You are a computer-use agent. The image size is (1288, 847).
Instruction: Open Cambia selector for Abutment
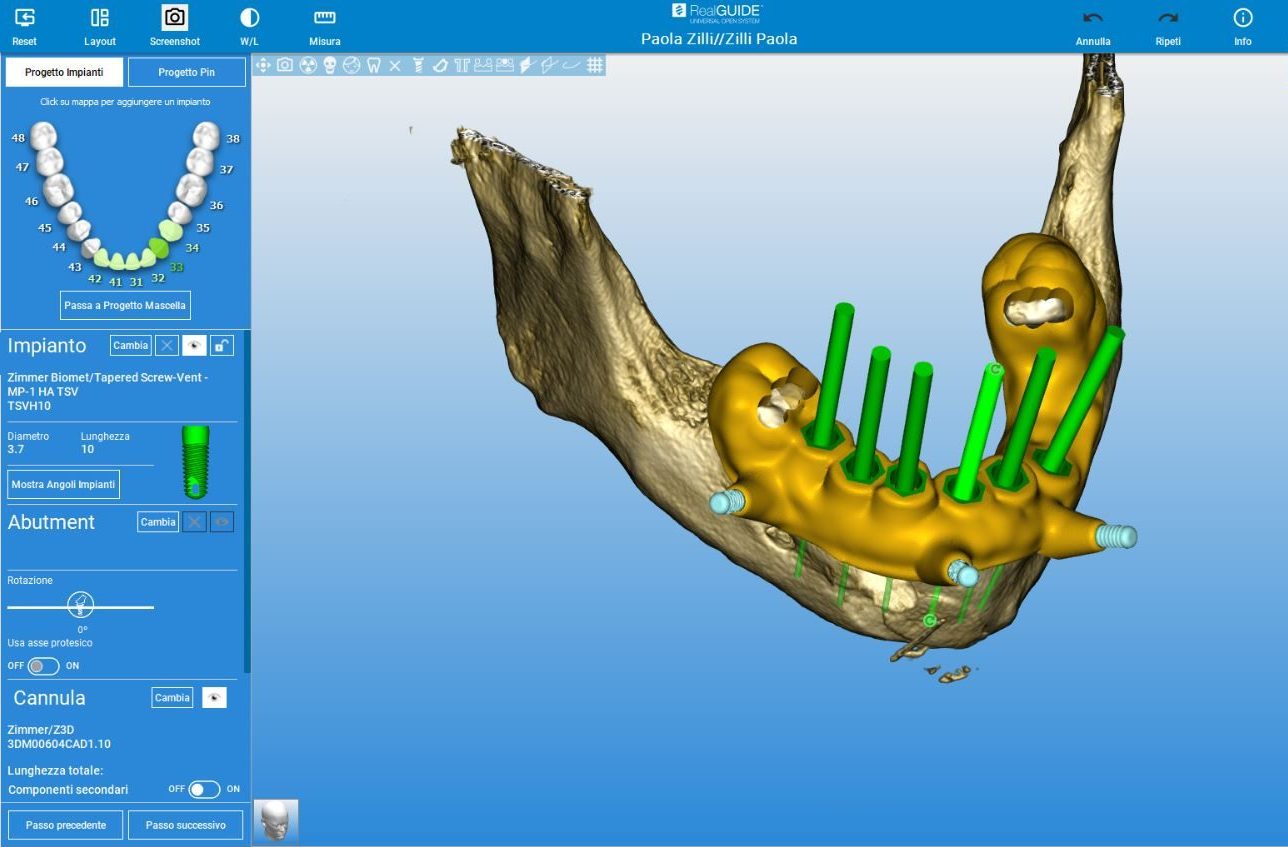point(157,522)
